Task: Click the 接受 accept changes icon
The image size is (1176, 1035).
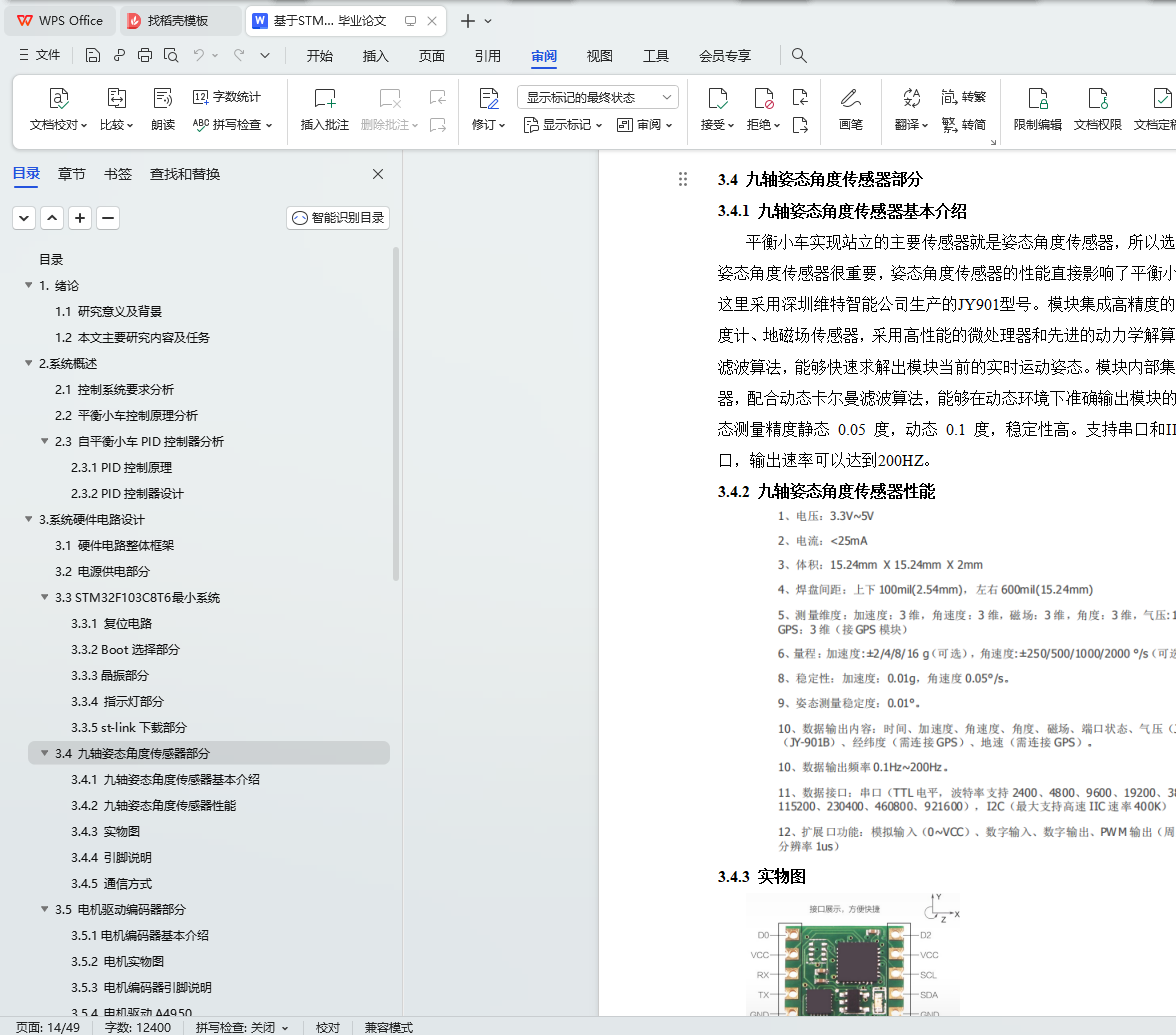Action: 718,98
